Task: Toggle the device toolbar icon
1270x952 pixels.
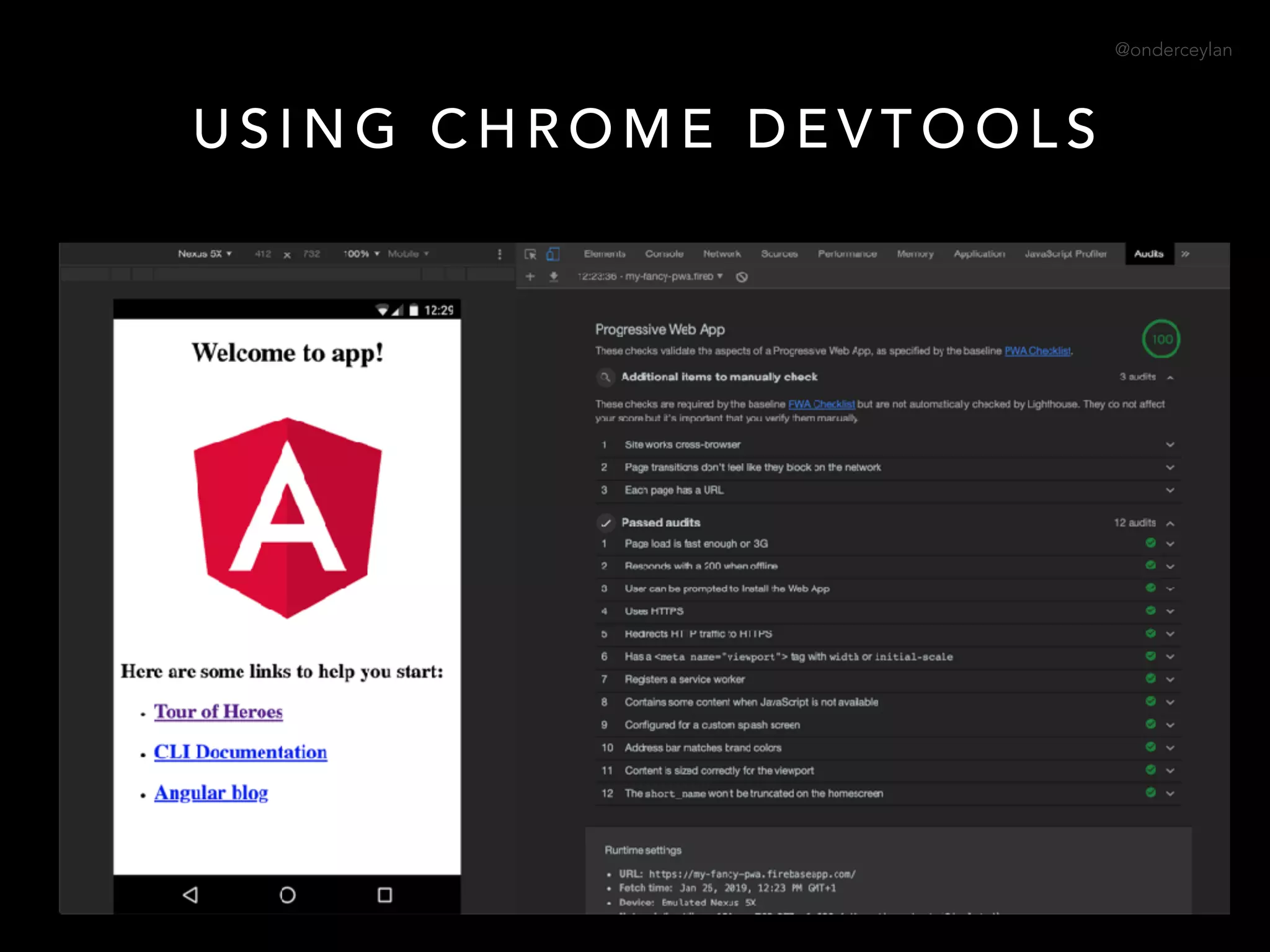Action: click(x=553, y=254)
